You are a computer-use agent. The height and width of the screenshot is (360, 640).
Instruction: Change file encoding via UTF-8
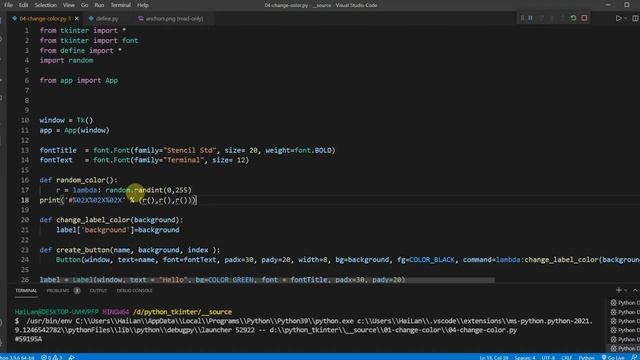pyautogui.click(x=548, y=358)
